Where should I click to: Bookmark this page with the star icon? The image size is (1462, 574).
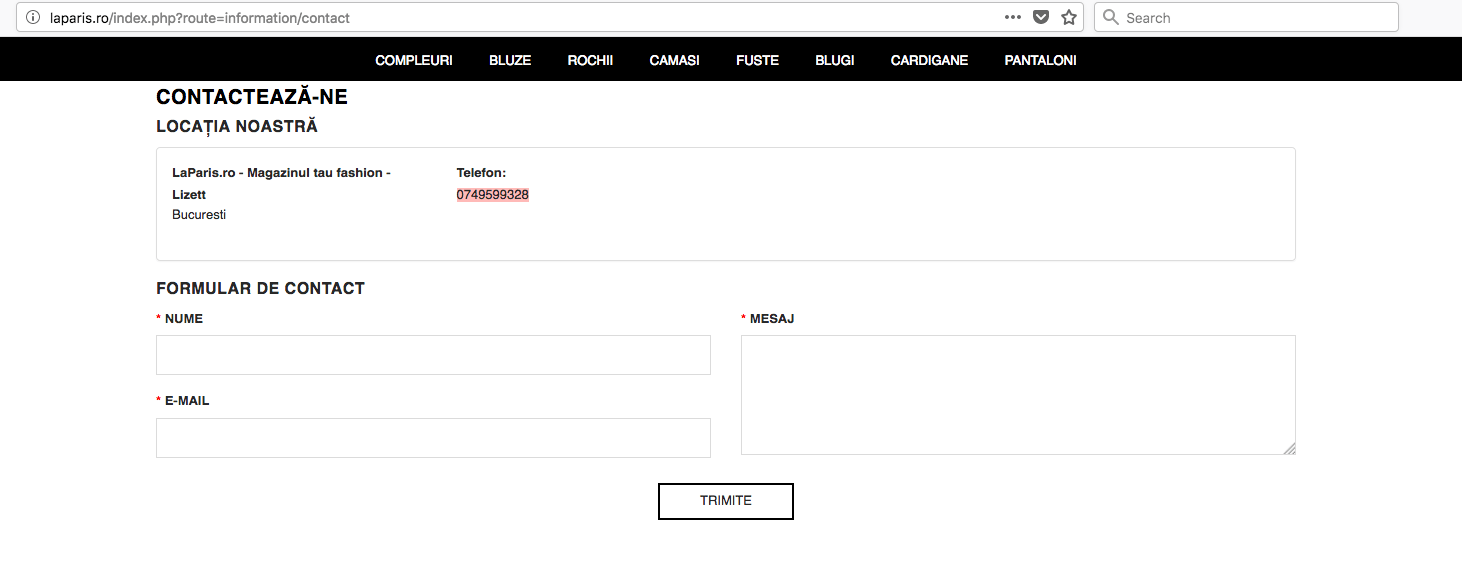[1069, 18]
